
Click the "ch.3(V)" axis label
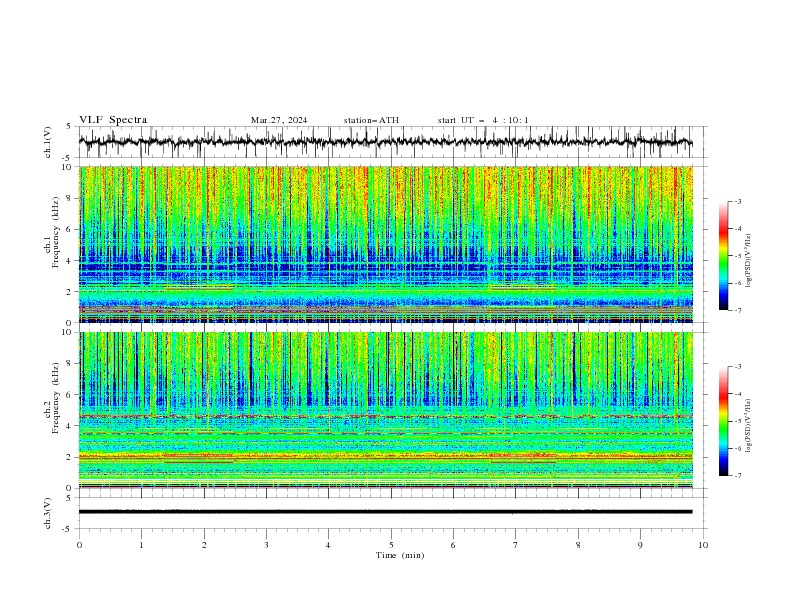coord(48,513)
